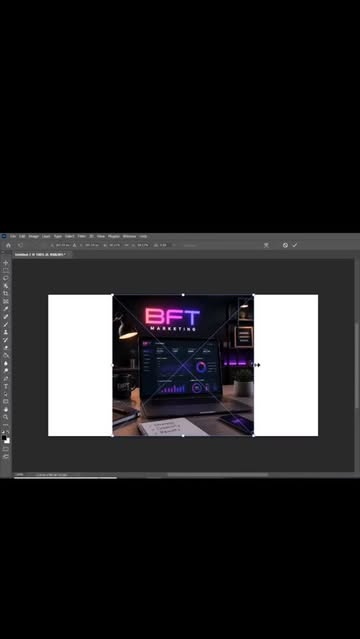Image resolution: width=360 pixels, height=639 pixels.
Task: Select the Move tool
Action: click(x=6, y=262)
